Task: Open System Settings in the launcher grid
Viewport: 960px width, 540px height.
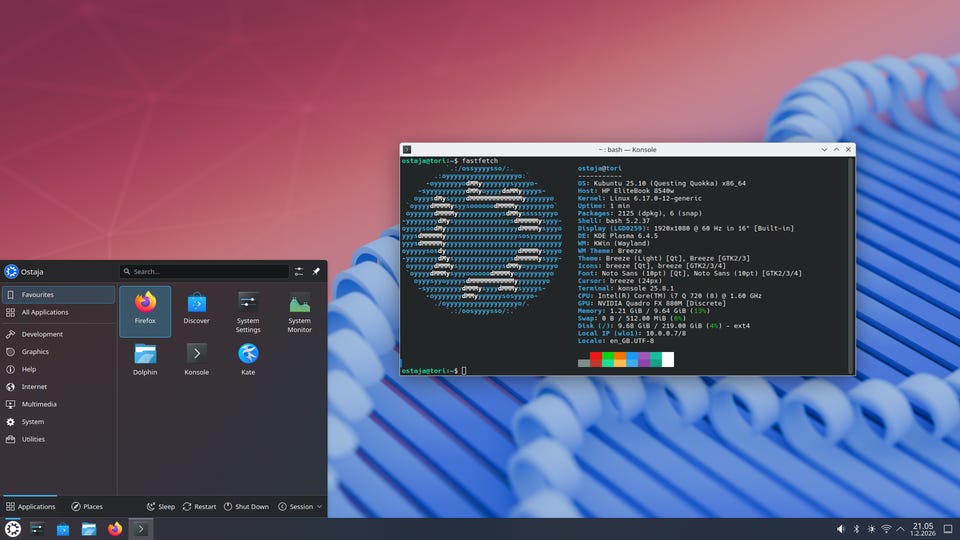Action: click(x=248, y=309)
